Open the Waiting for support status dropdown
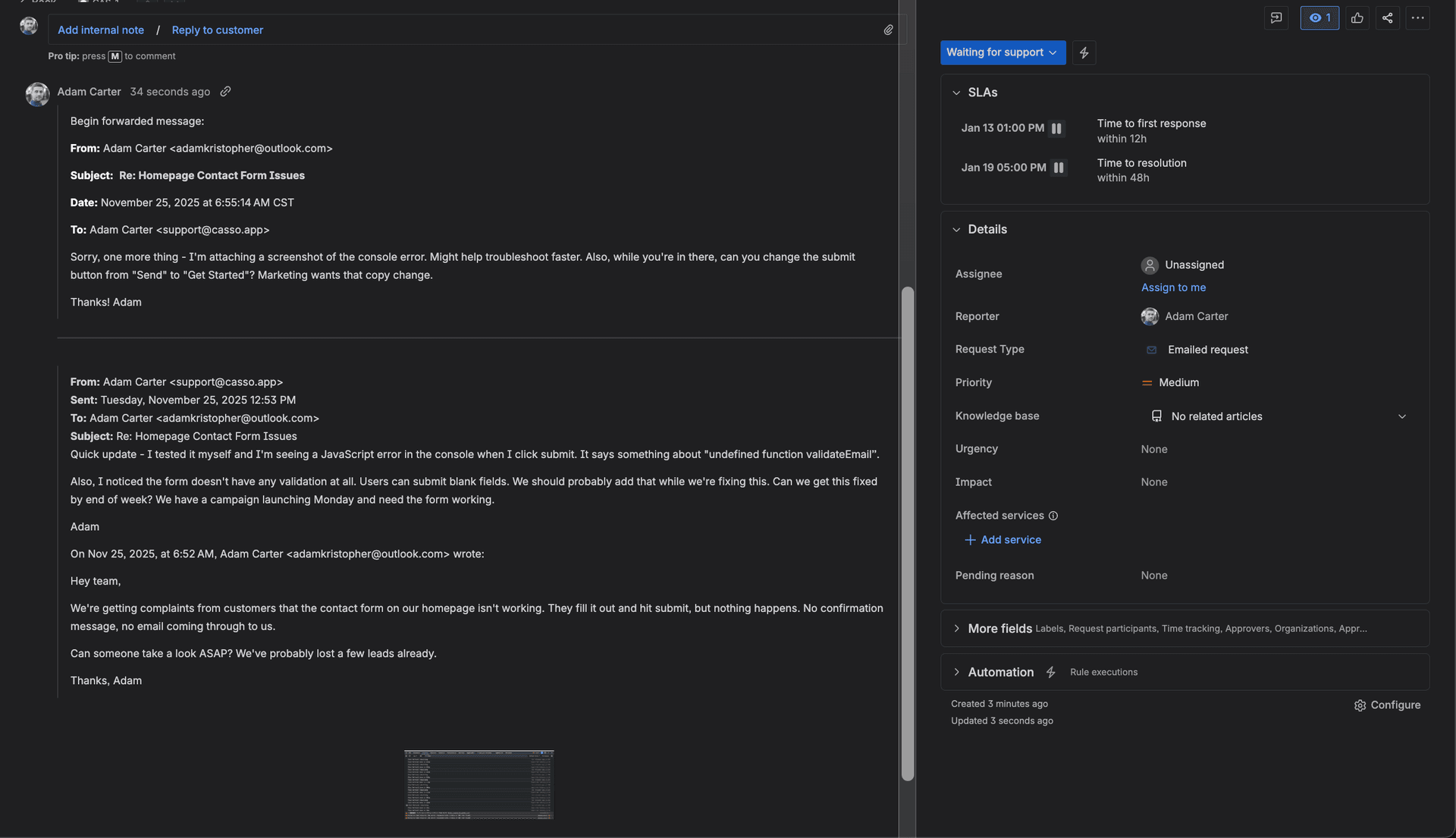 click(1003, 52)
